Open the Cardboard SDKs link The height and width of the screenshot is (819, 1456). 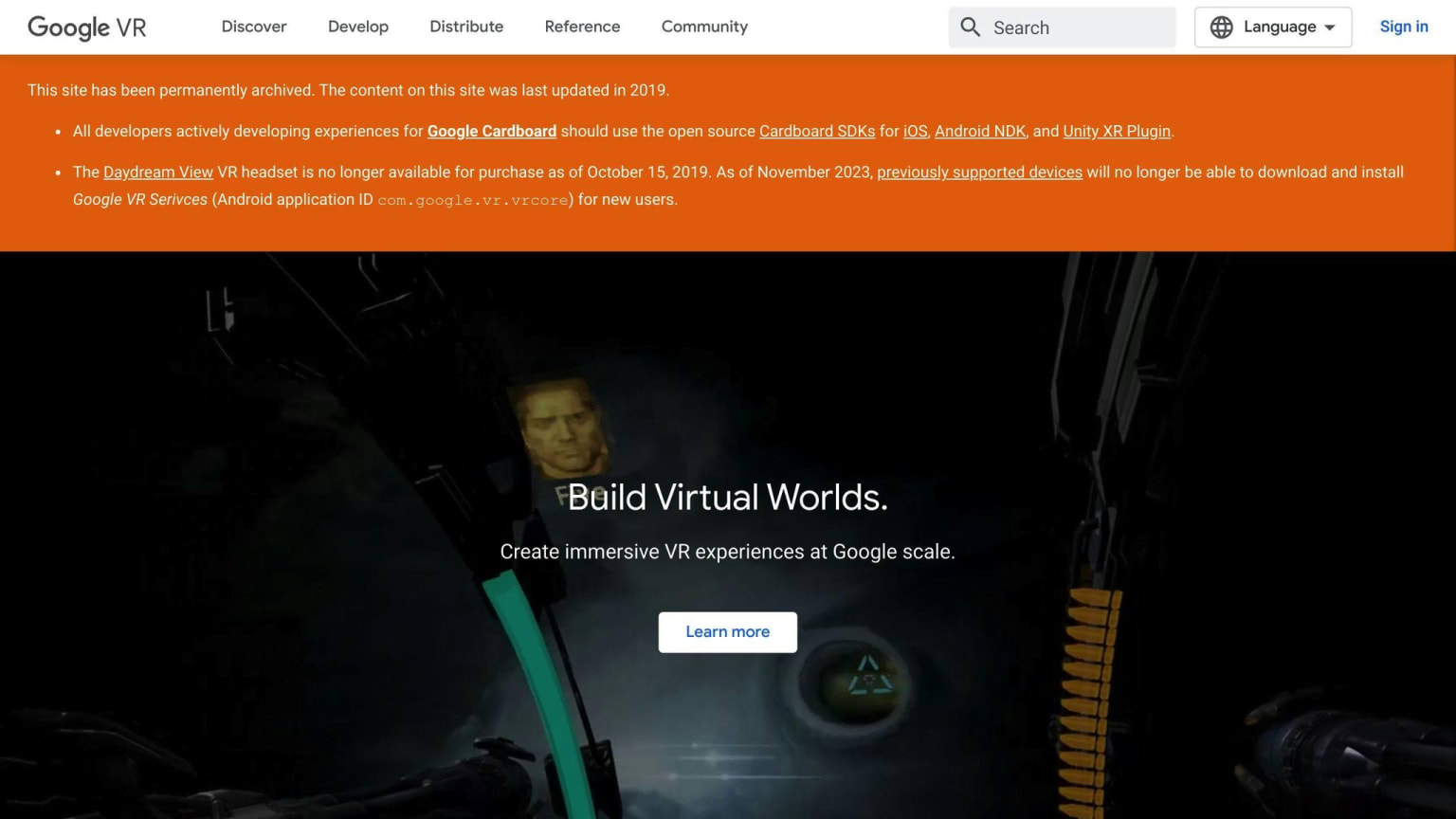tap(817, 131)
